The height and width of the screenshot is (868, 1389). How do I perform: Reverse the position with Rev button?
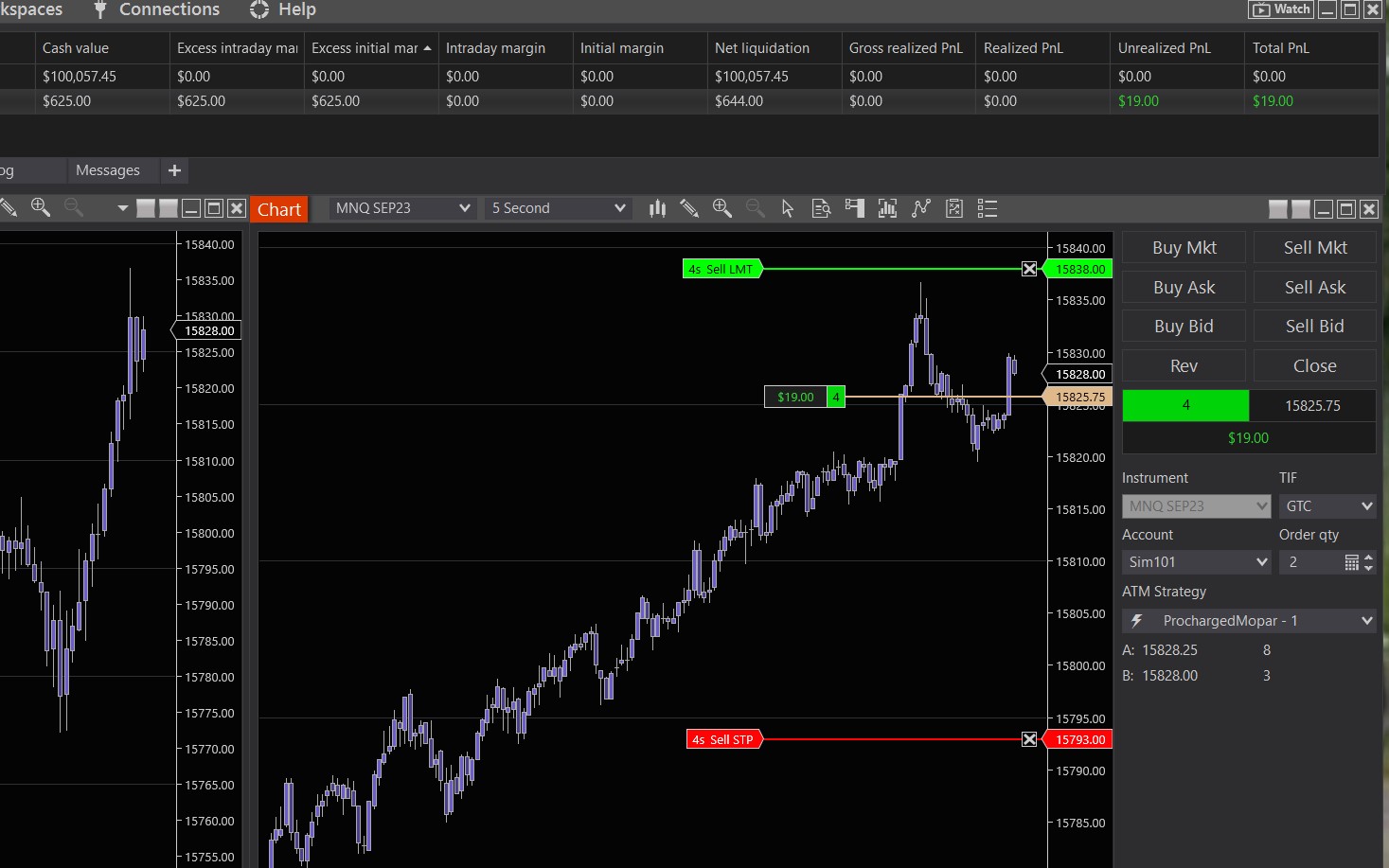tap(1184, 366)
